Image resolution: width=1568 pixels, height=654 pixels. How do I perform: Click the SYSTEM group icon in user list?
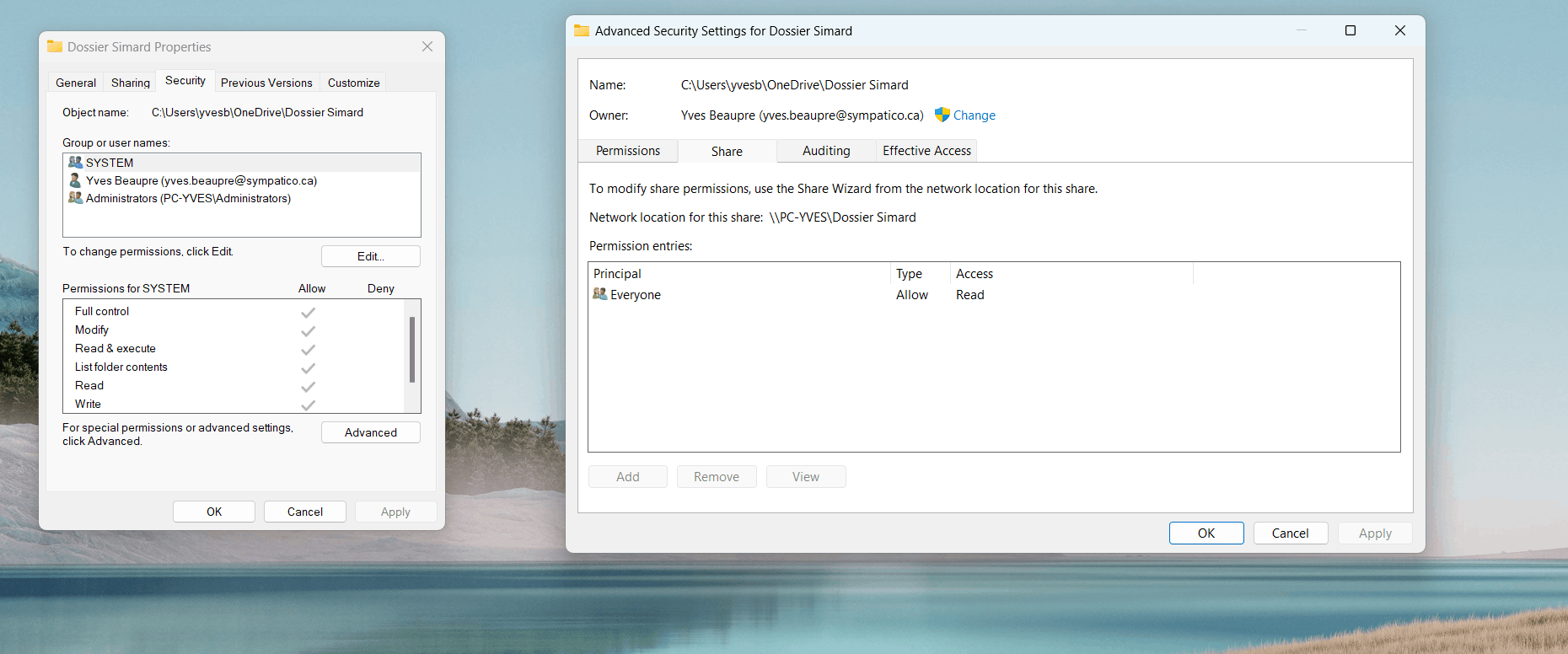coord(75,163)
